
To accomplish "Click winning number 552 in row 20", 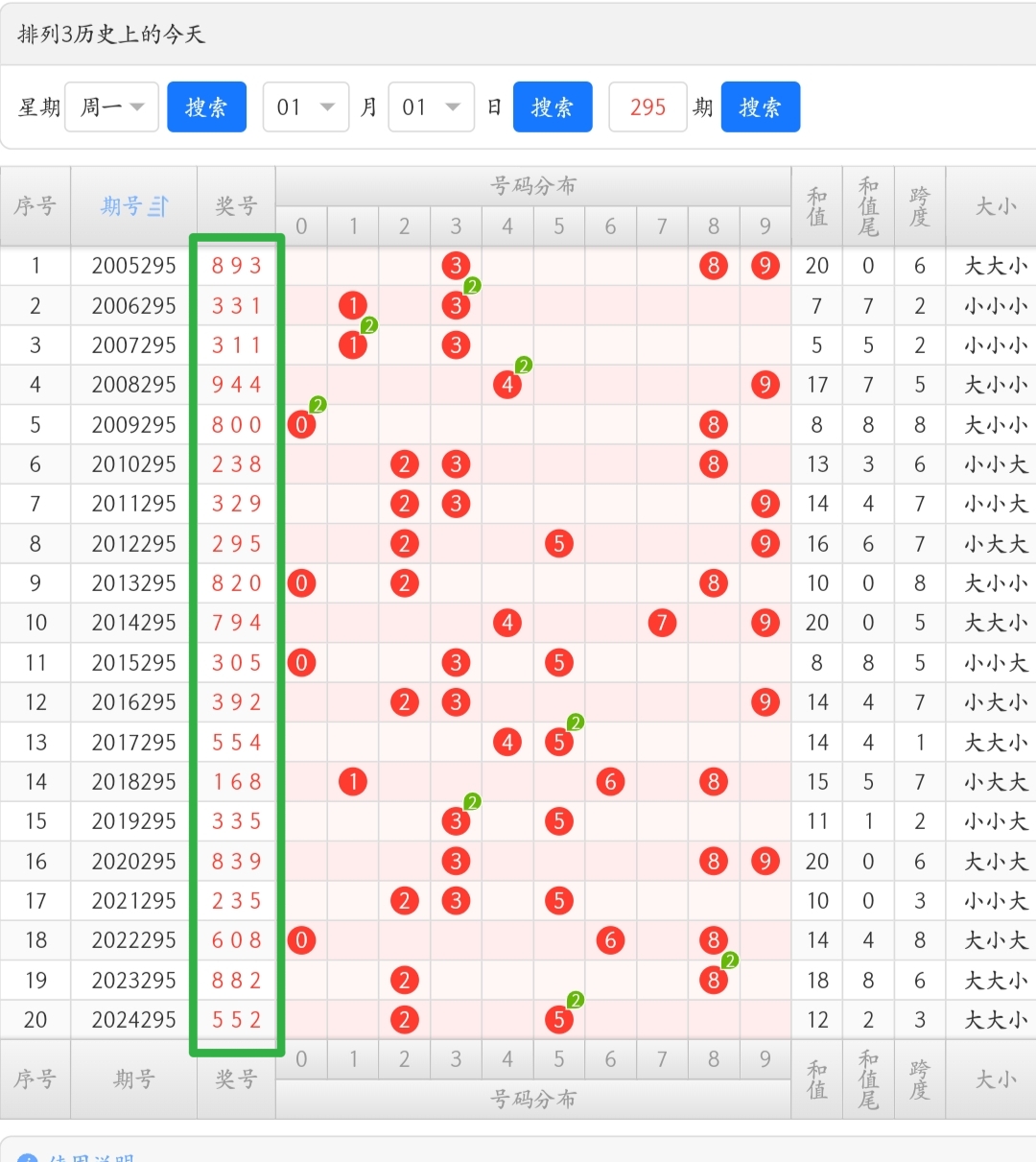I will pyautogui.click(x=237, y=1020).
